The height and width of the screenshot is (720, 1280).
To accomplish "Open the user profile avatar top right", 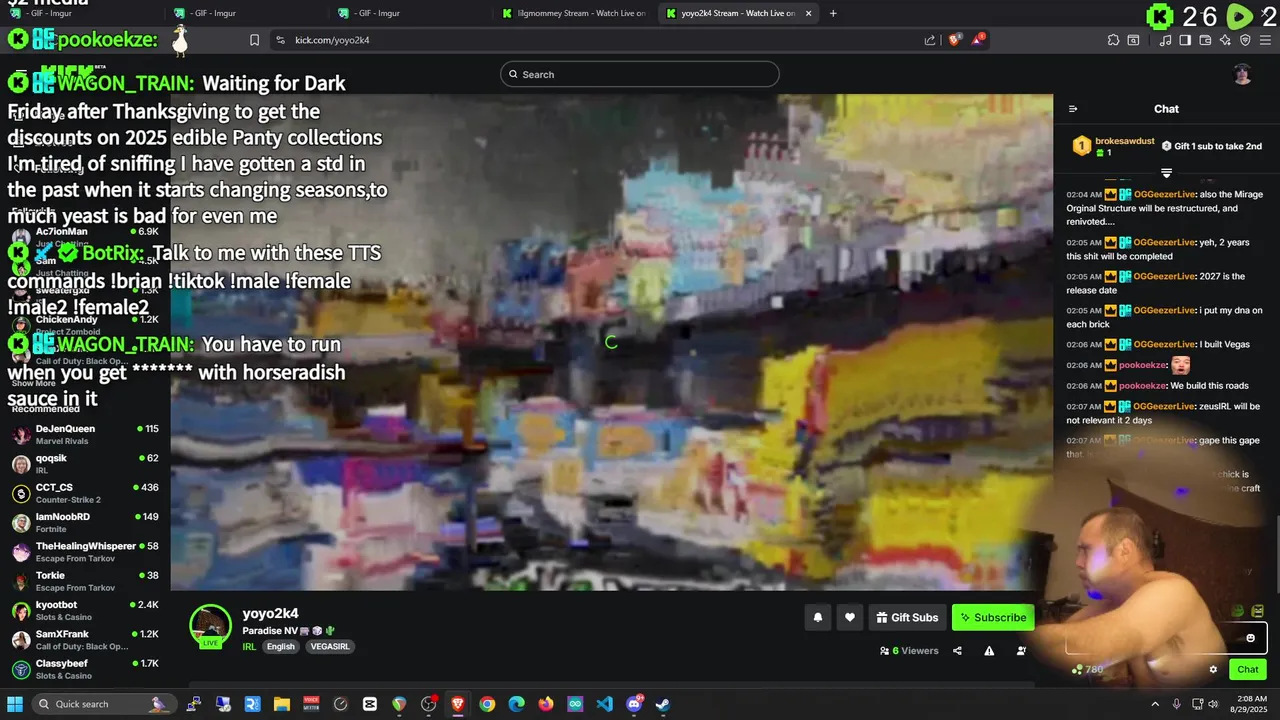I will [1242, 74].
